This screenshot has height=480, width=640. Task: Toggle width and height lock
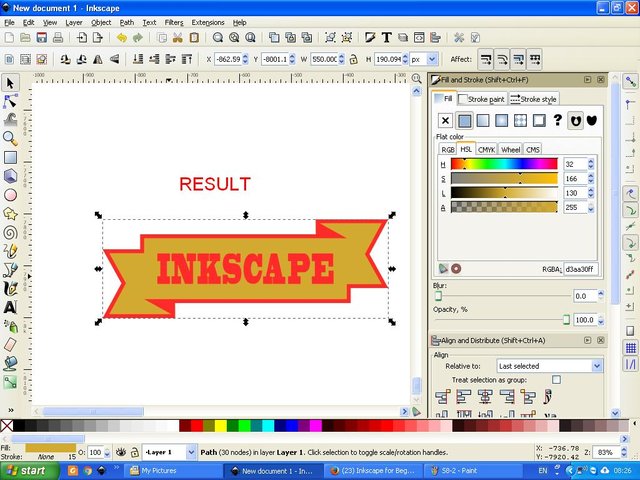tap(353, 60)
